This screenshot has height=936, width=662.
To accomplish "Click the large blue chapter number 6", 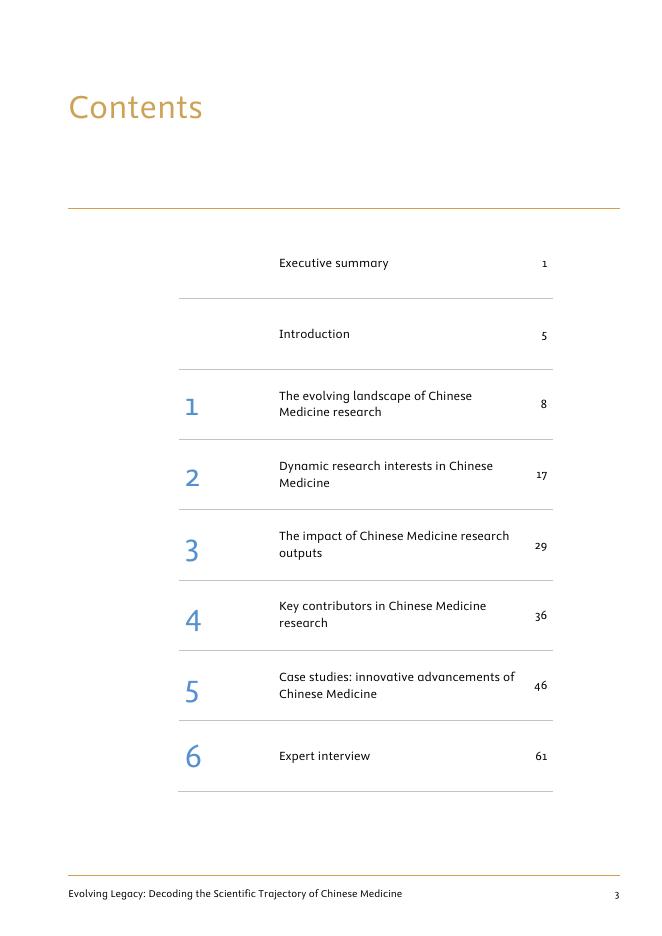I will [193, 758].
